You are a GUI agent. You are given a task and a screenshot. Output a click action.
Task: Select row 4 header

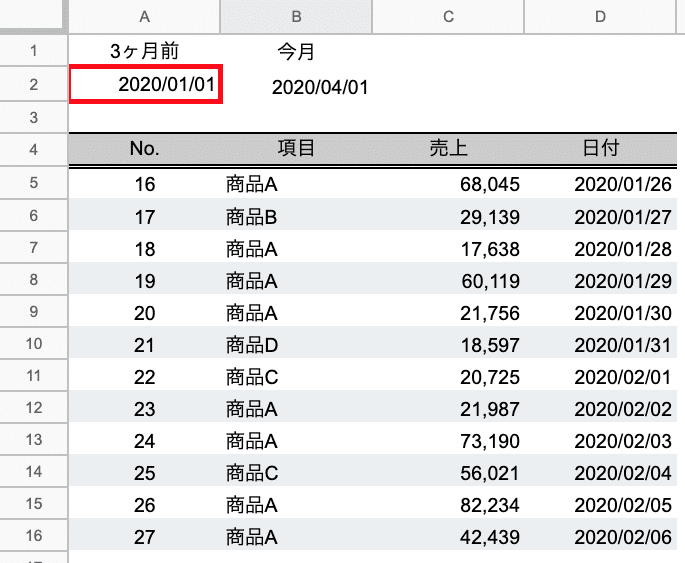click(x=34, y=150)
